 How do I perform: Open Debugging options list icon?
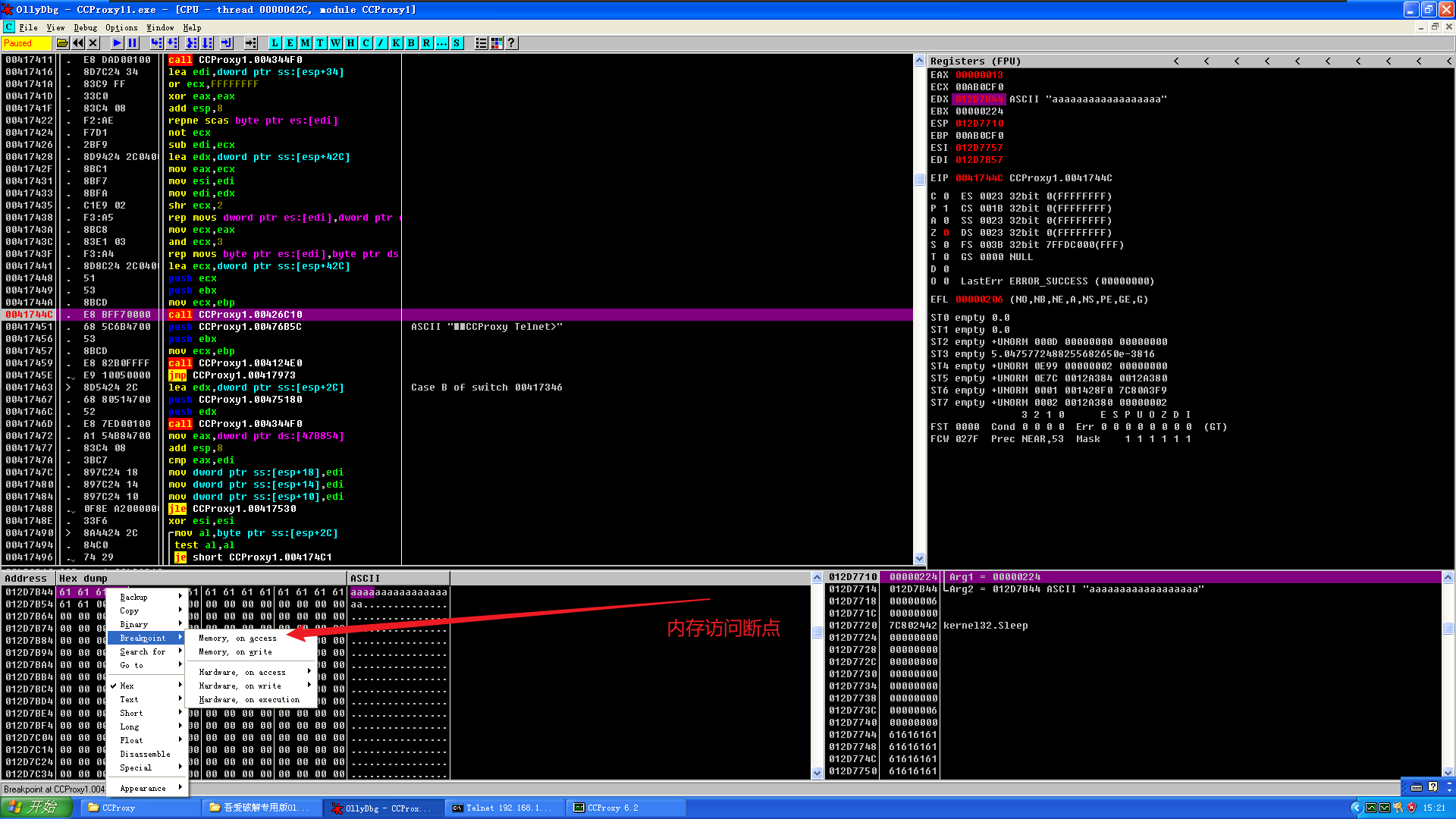[481, 43]
